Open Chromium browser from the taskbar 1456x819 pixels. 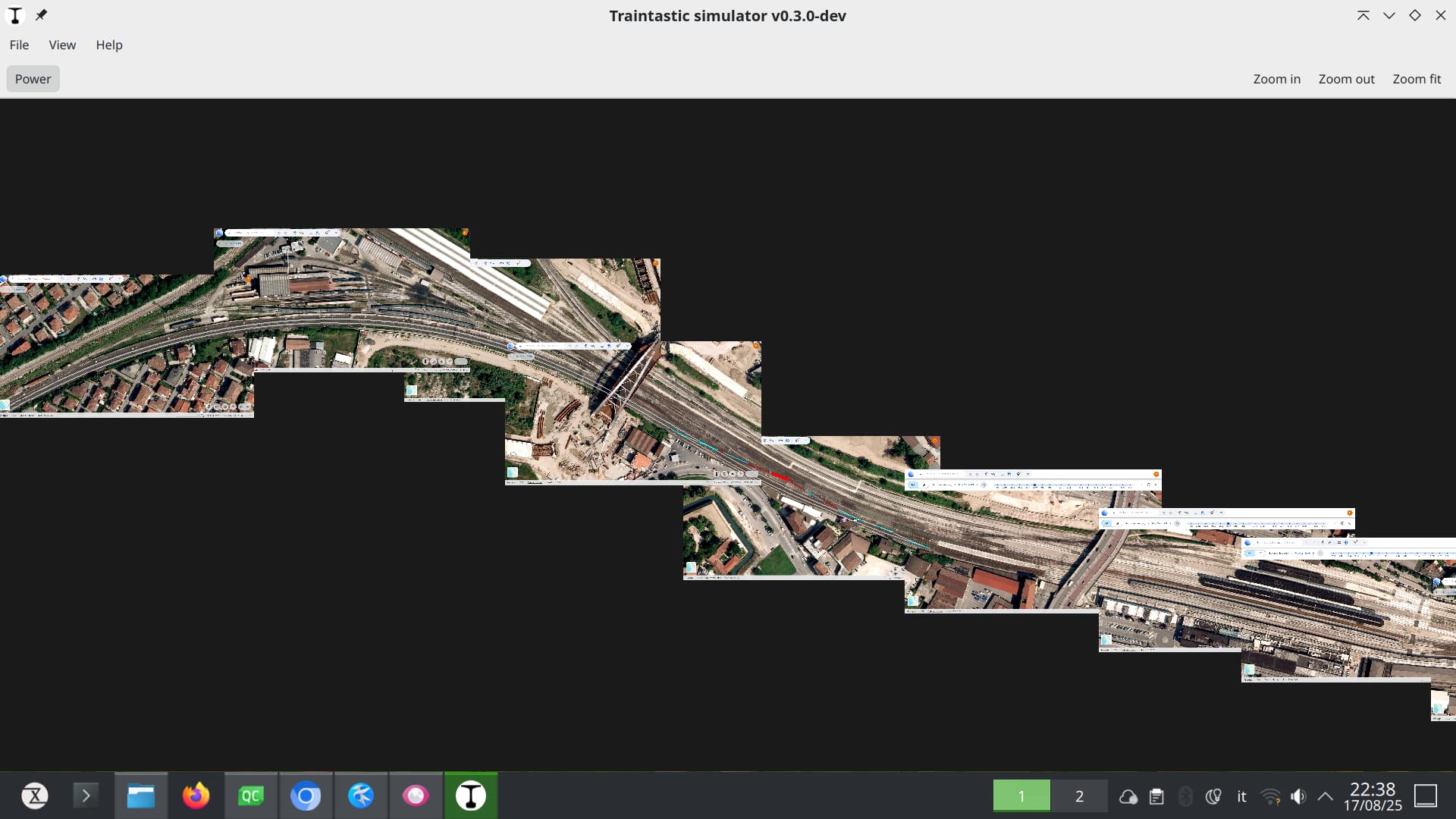coord(306,795)
